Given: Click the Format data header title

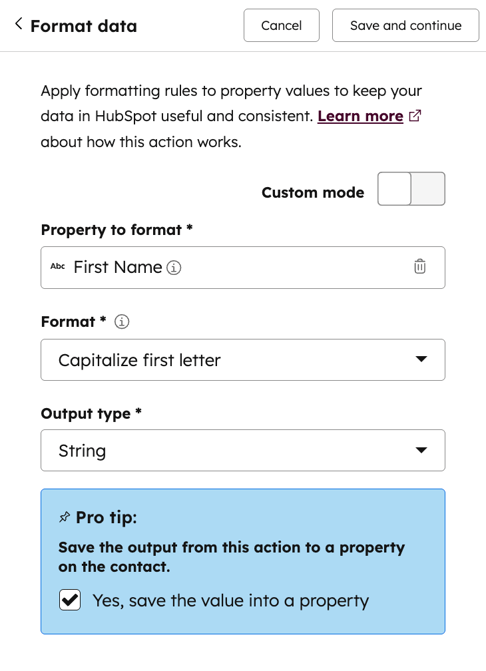Looking at the screenshot, I should (x=84, y=26).
